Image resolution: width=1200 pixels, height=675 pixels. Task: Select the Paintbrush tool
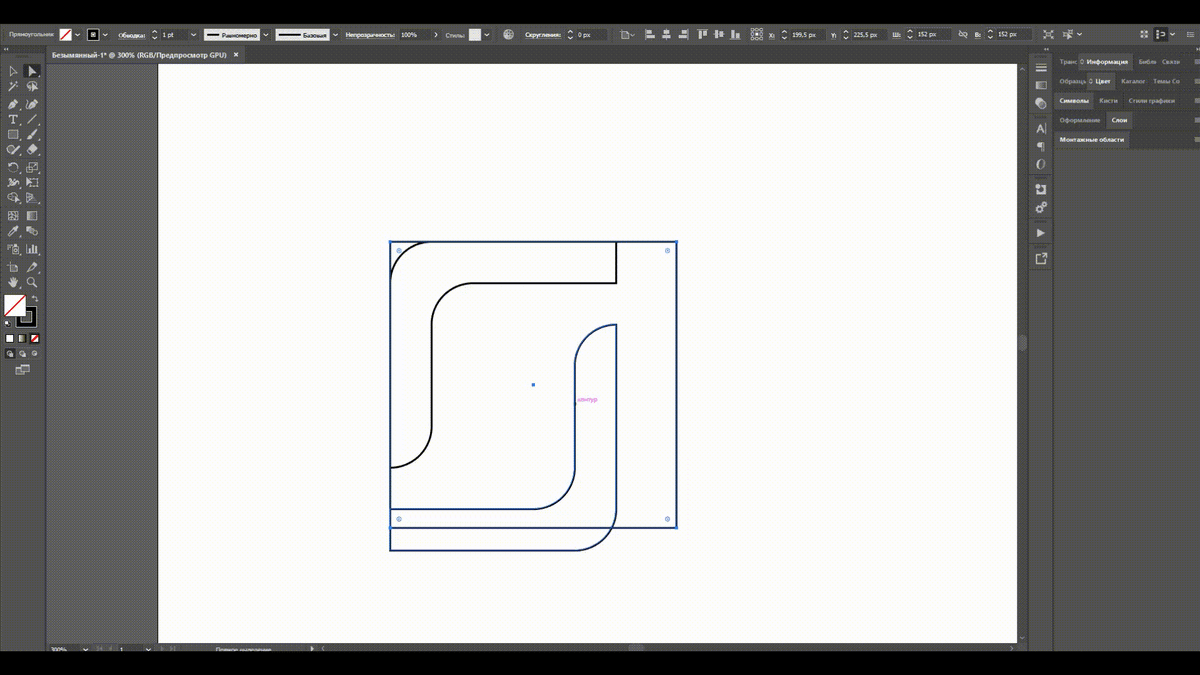(x=32, y=134)
